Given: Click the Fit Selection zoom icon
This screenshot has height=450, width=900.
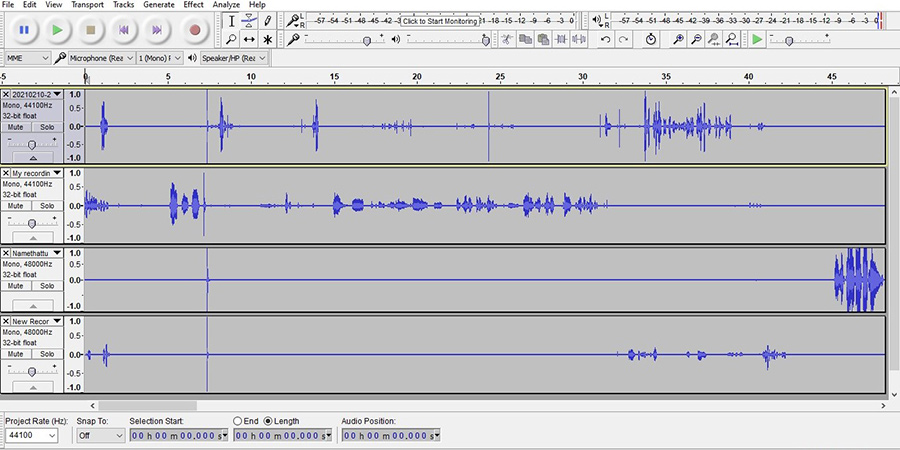Looking at the screenshot, I should click(714, 40).
